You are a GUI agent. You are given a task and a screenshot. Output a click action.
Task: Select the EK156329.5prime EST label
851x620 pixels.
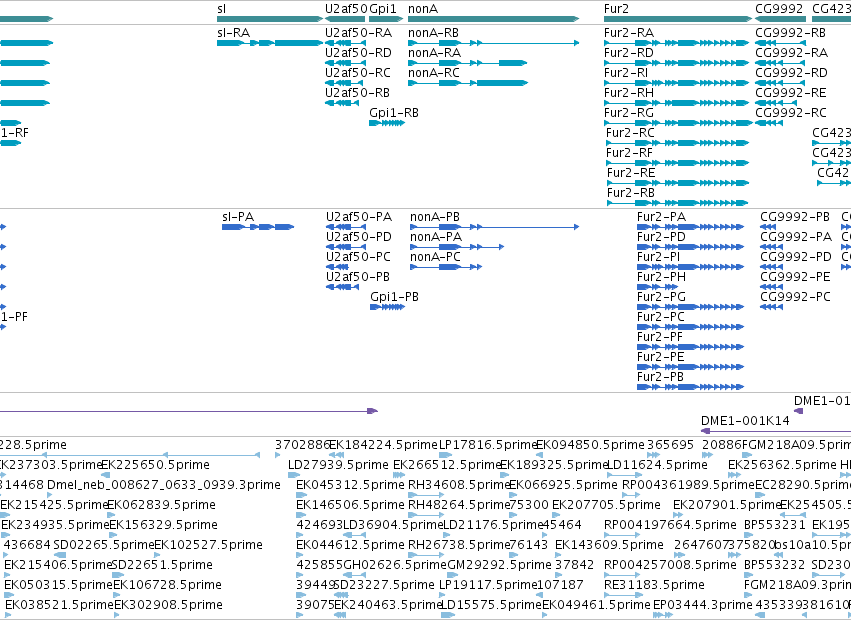click(163, 525)
